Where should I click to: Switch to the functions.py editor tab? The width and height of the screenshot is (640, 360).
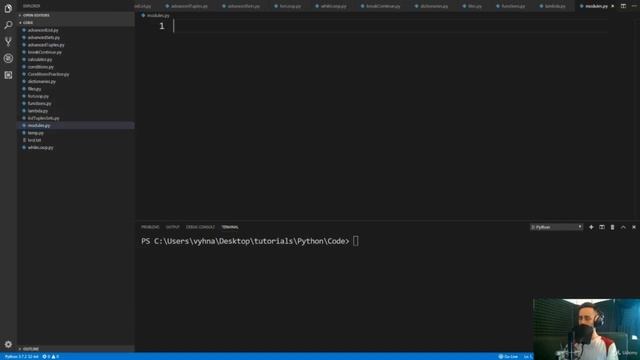(510, 6)
